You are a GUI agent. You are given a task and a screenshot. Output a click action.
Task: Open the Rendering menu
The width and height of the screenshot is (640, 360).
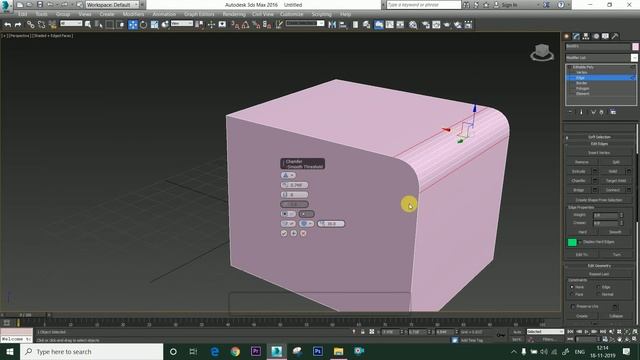pyautogui.click(x=234, y=14)
